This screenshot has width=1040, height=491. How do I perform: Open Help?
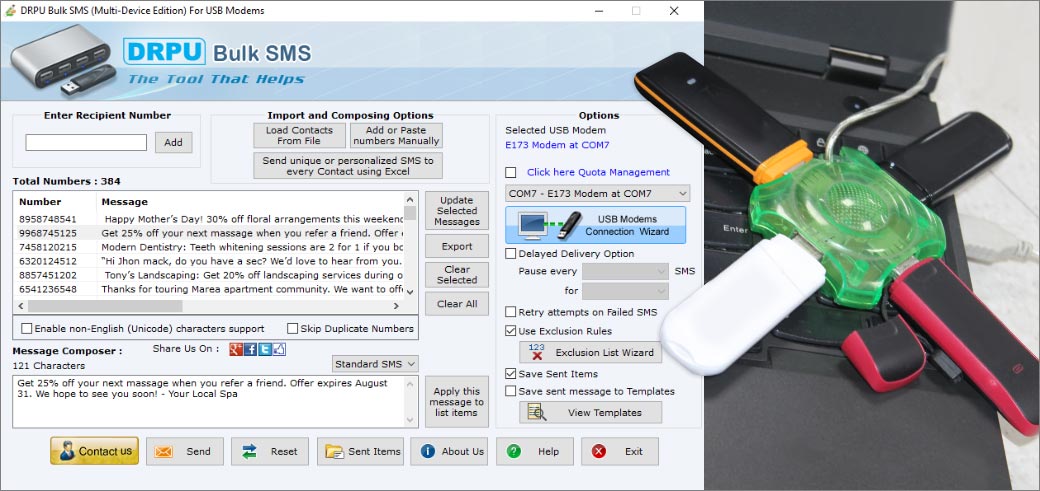tap(535, 451)
